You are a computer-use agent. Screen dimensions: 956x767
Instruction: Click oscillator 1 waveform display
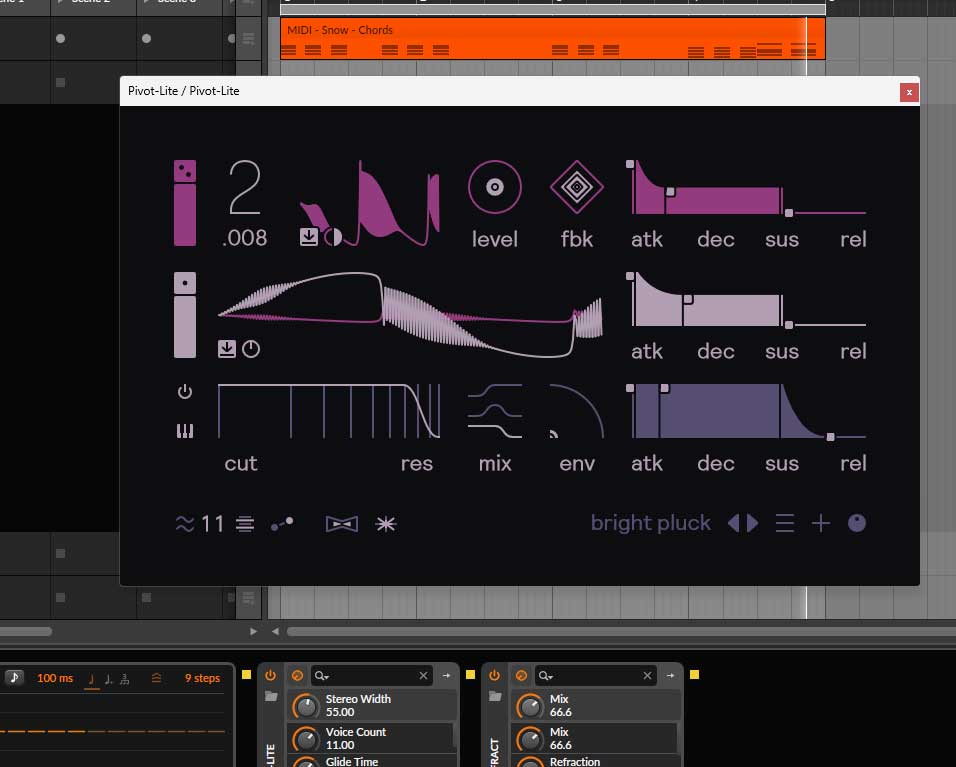point(369,203)
